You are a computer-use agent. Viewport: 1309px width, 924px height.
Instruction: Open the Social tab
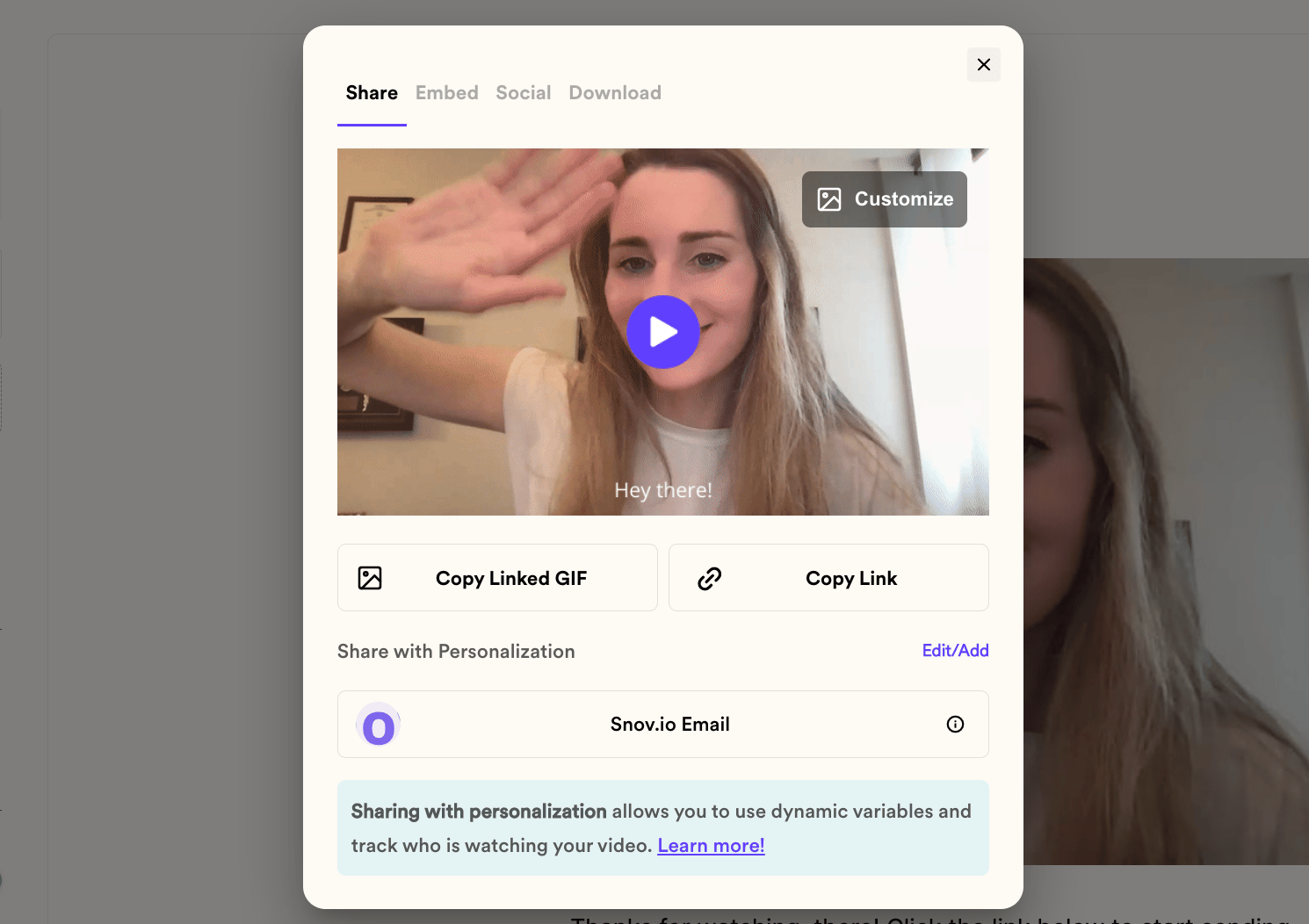pyautogui.click(x=524, y=93)
